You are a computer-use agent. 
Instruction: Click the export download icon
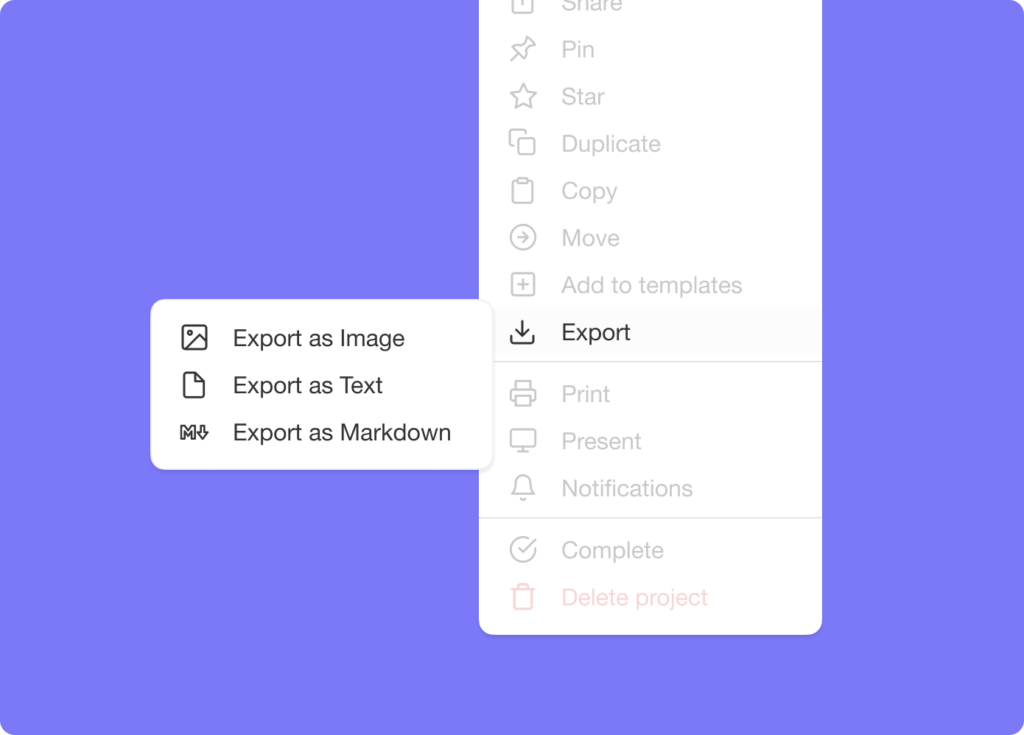coord(523,332)
